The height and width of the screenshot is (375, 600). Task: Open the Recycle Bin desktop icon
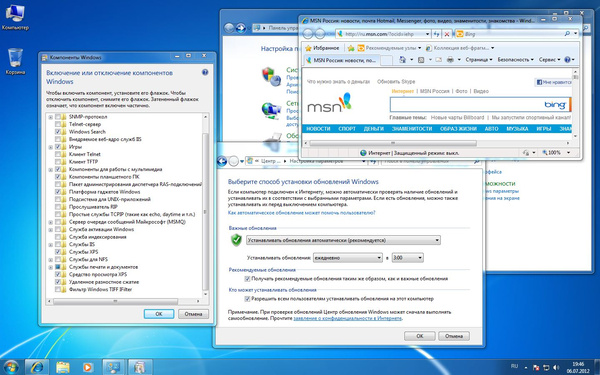(15, 61)
